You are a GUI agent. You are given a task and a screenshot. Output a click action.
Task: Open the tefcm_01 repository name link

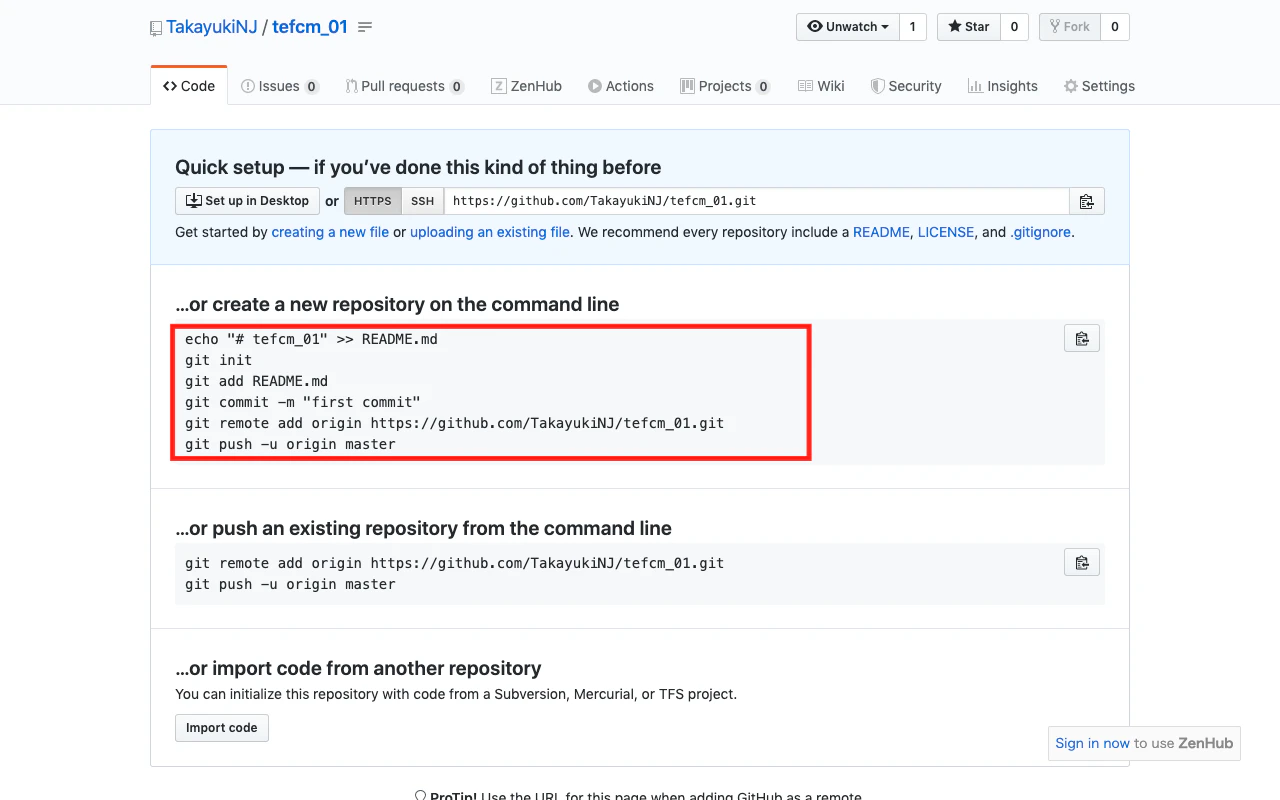[x=310, y=27]
